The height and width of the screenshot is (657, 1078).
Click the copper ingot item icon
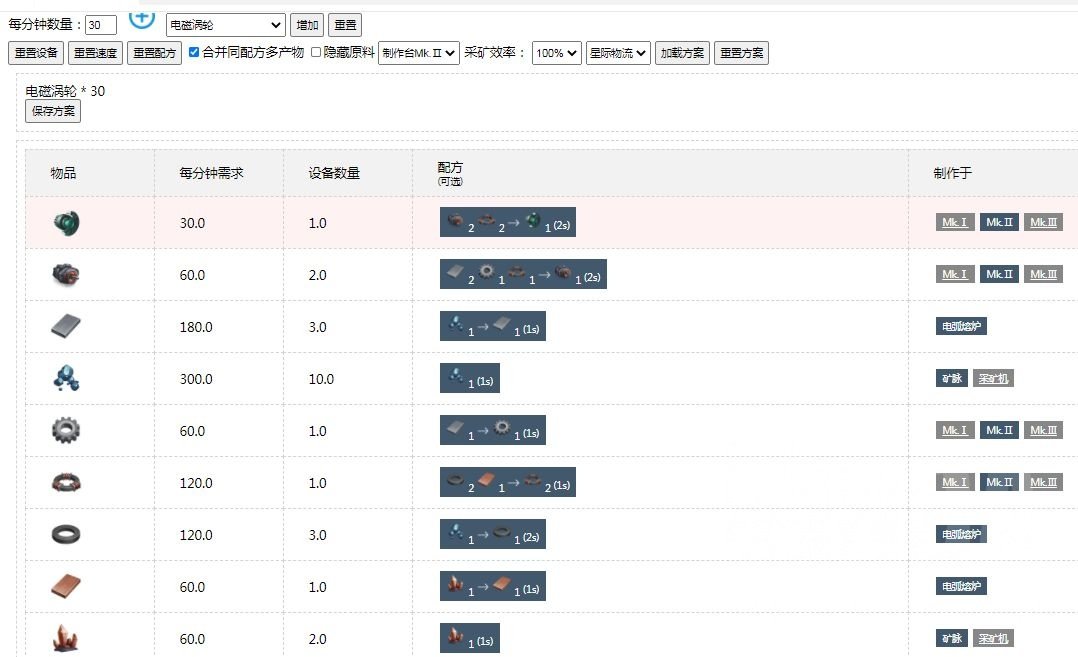66,587
